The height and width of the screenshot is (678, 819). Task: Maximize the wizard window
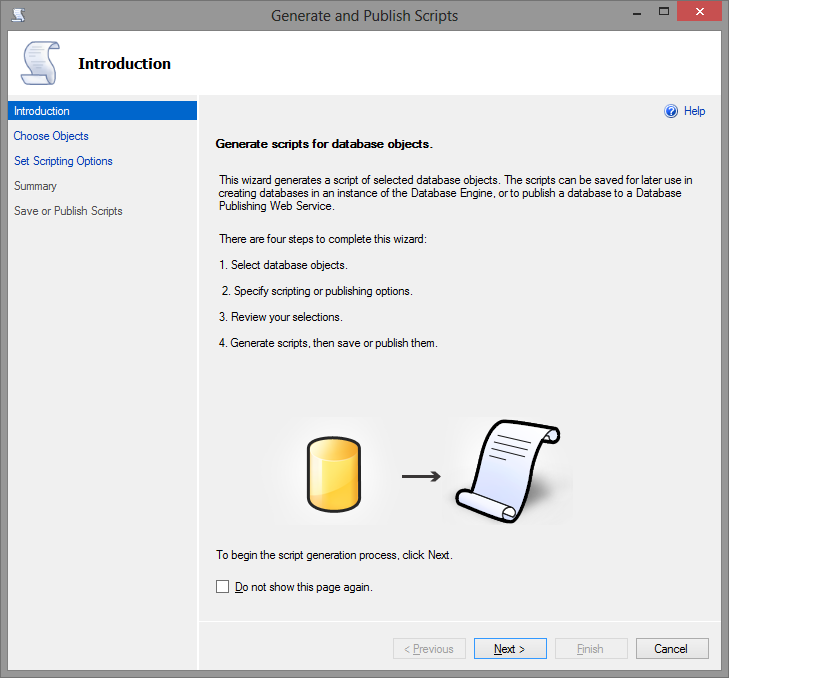(664, 11)
